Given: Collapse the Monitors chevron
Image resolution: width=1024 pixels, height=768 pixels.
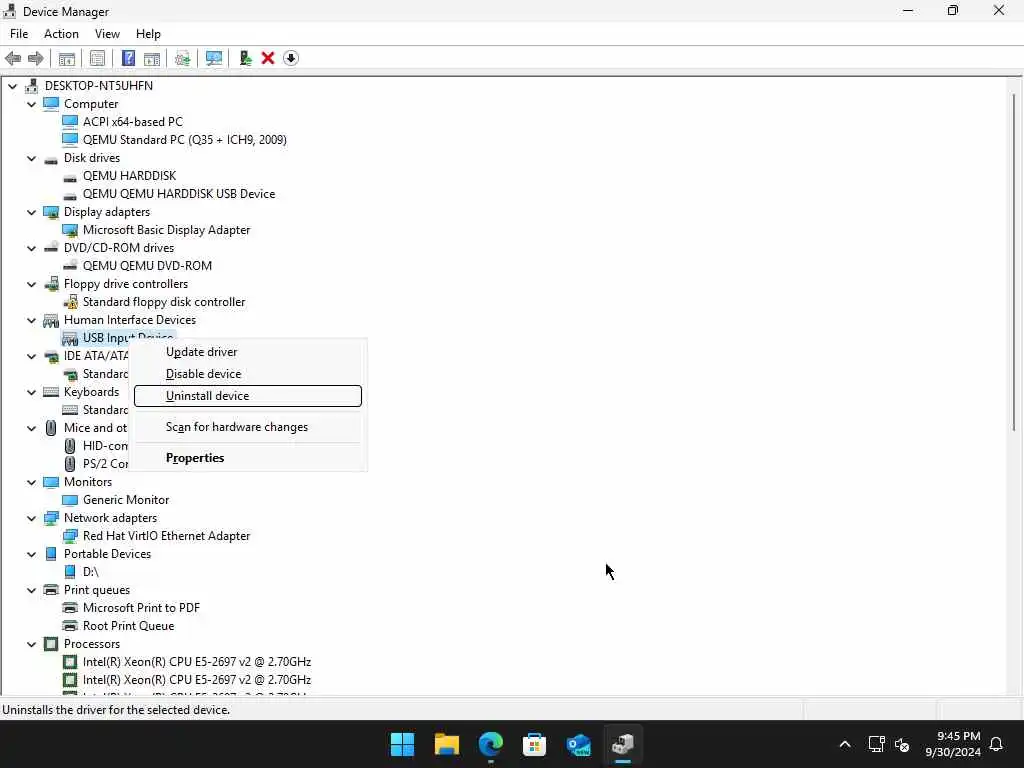Looking at the screenshot, I should [31, 482].
